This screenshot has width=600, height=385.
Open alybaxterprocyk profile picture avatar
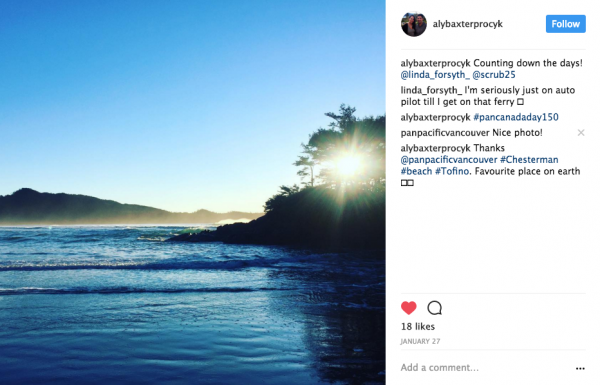pos(414,24)
